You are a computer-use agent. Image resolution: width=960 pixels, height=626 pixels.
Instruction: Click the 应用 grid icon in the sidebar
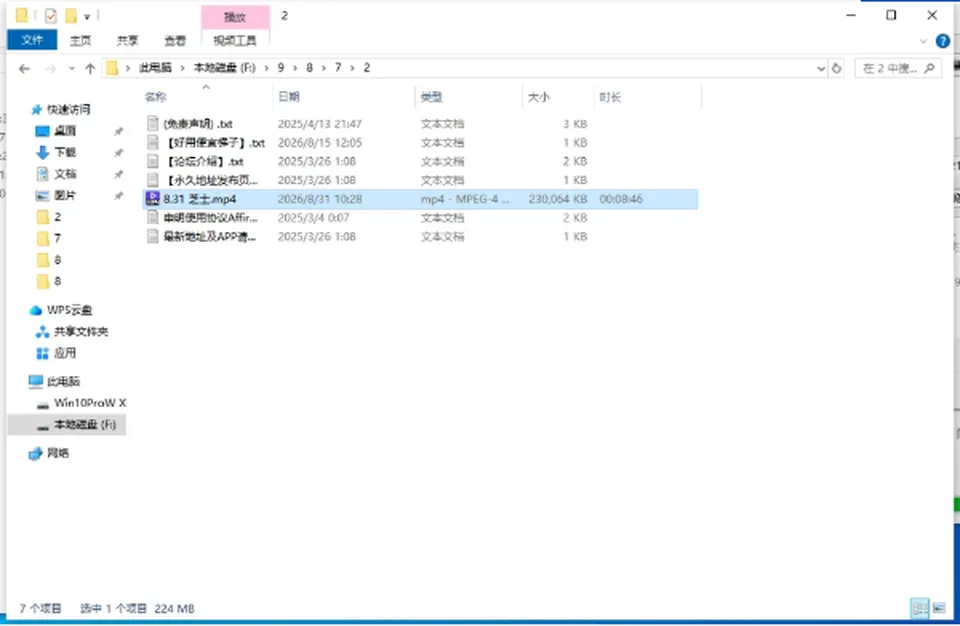pos(42,353)
